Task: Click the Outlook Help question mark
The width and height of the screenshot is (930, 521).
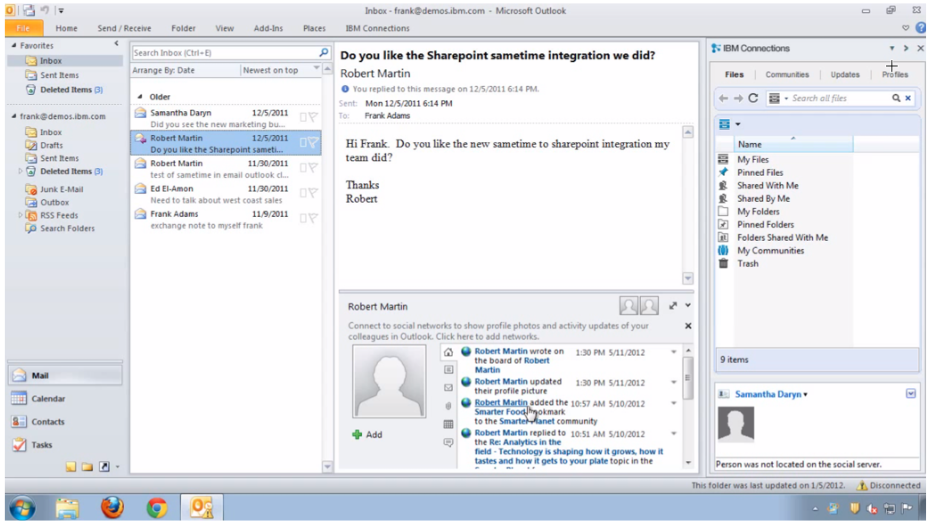Action: [x=920, y=28]
